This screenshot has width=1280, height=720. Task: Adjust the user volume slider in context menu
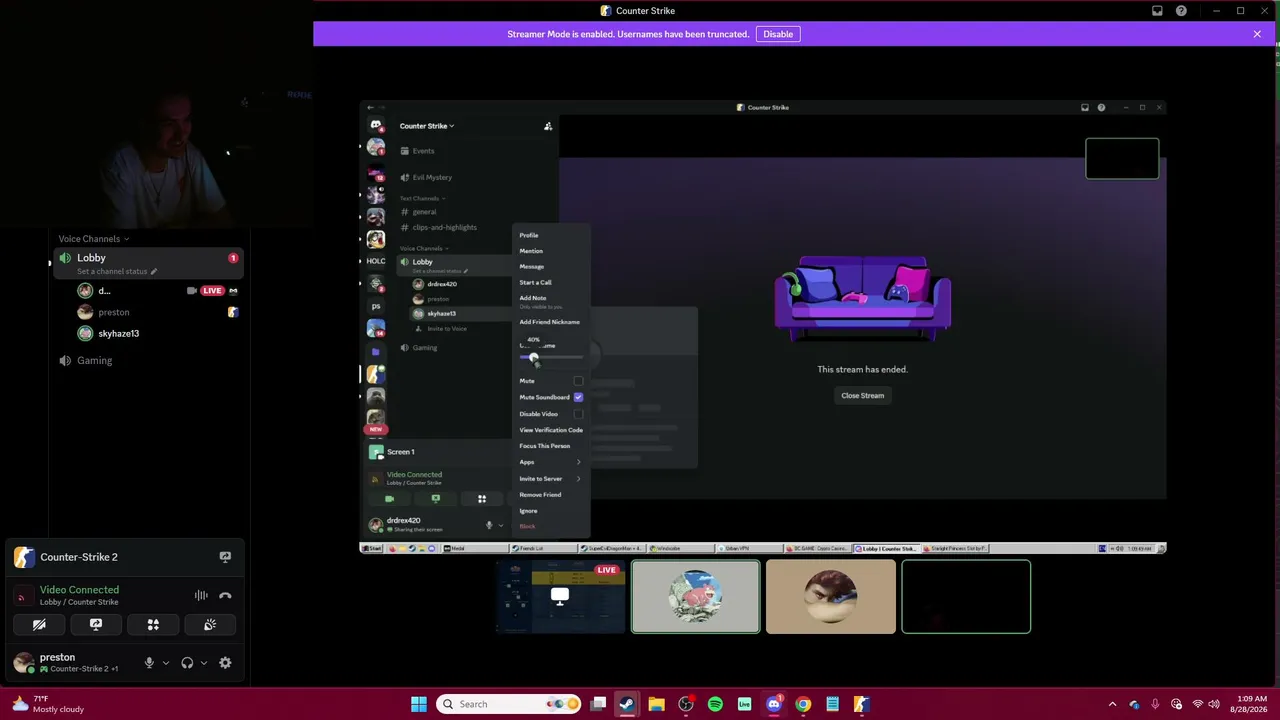click(x=550, y=358)
